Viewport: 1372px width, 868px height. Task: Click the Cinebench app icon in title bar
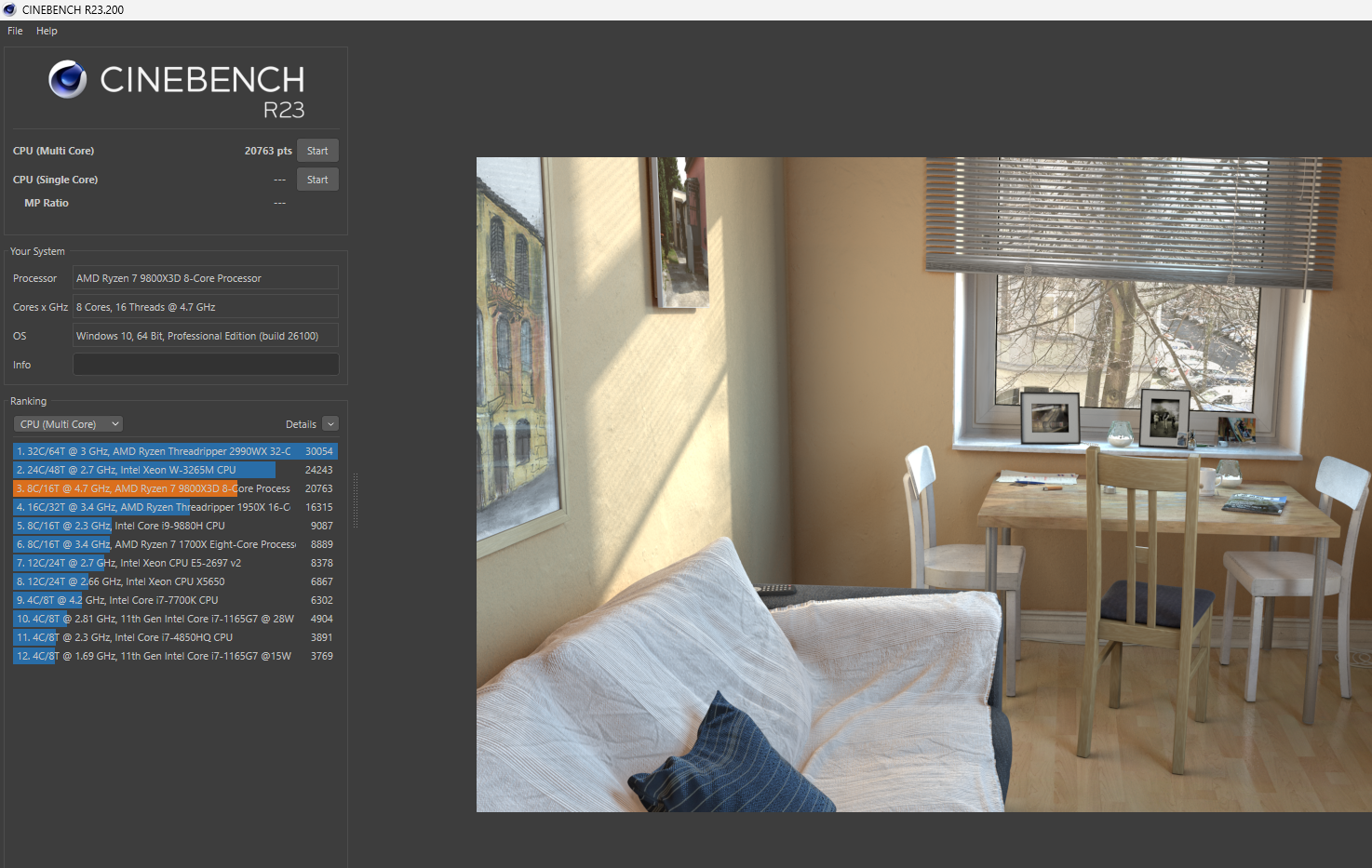(x=9, y=9)
